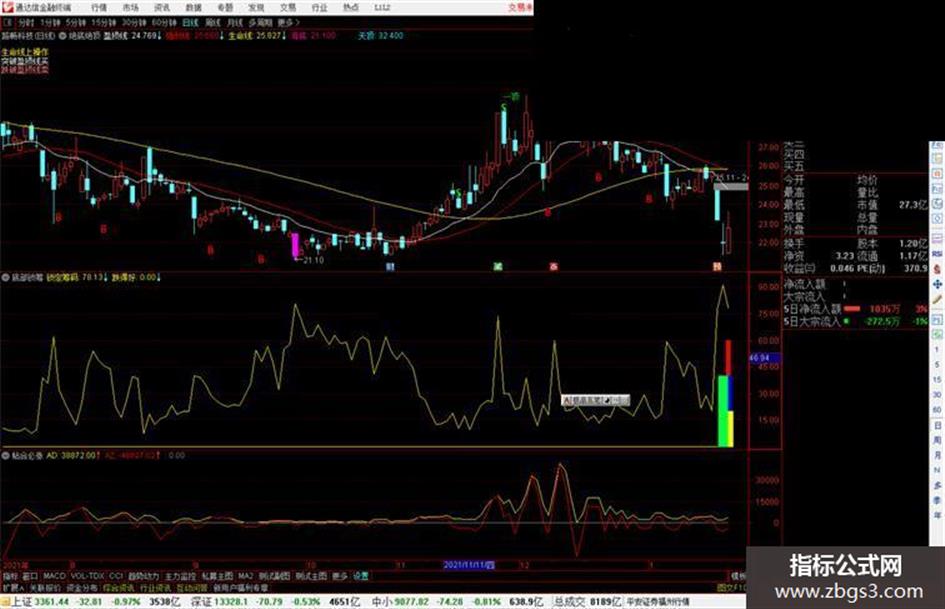This screenshot has height=609, width=945.
Task: Open the 设置 option in the indicator bar
Action: pos(361,576)
